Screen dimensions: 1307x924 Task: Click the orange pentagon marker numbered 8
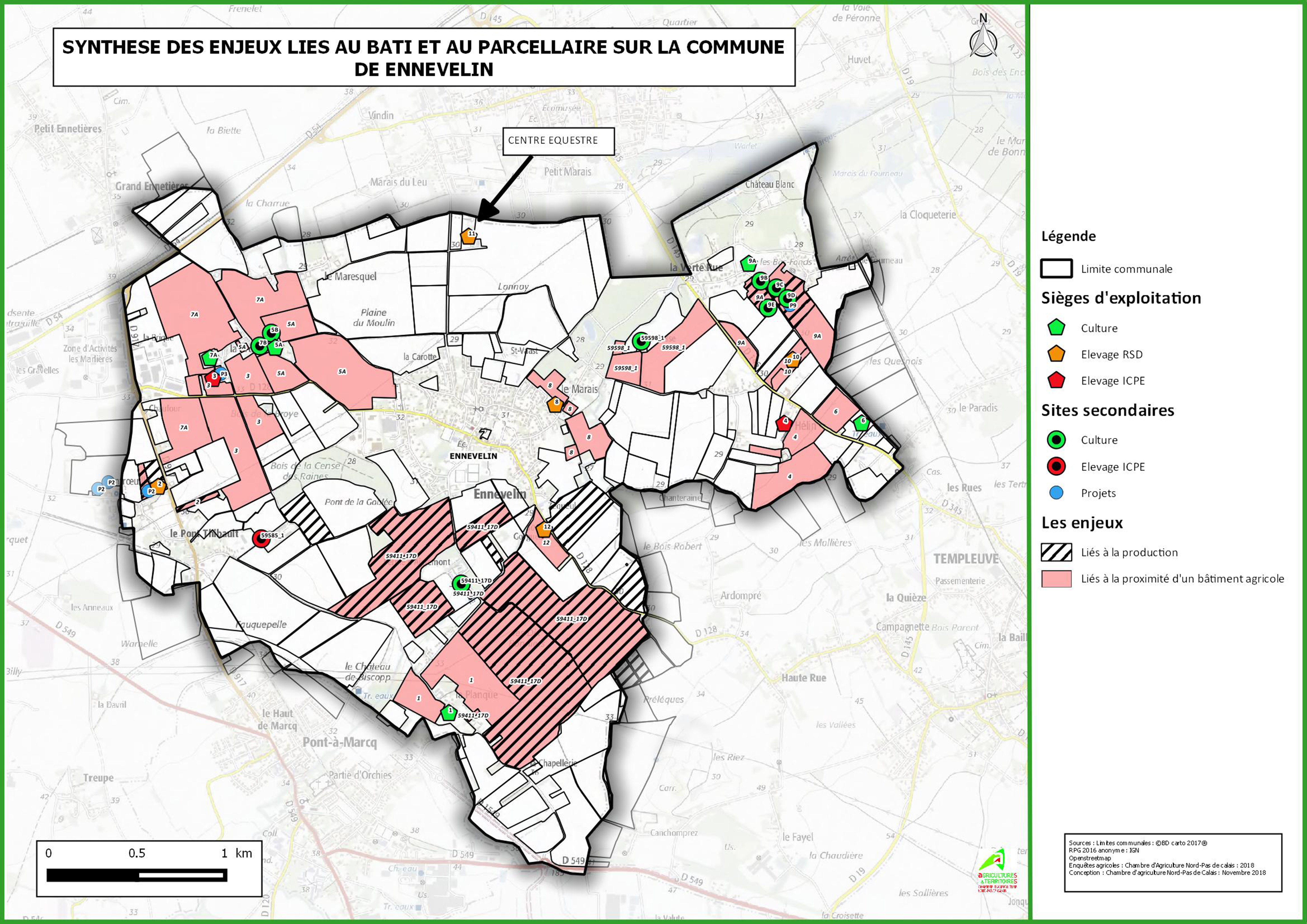[x=554, y=405]
